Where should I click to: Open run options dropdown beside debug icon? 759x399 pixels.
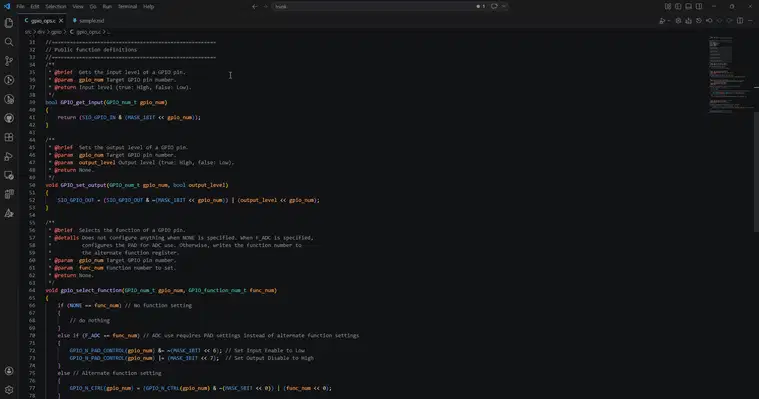669,21
